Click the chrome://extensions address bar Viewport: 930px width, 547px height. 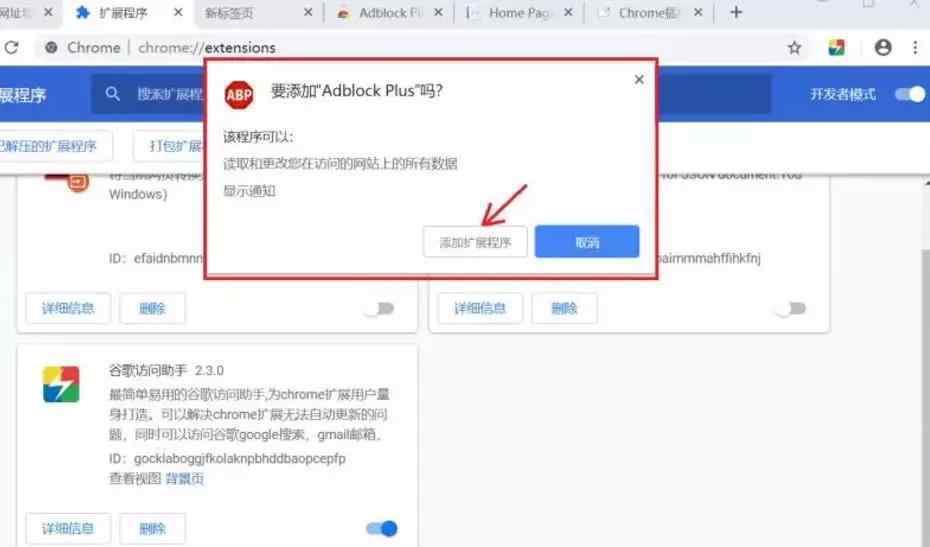(x=400, y=47)
